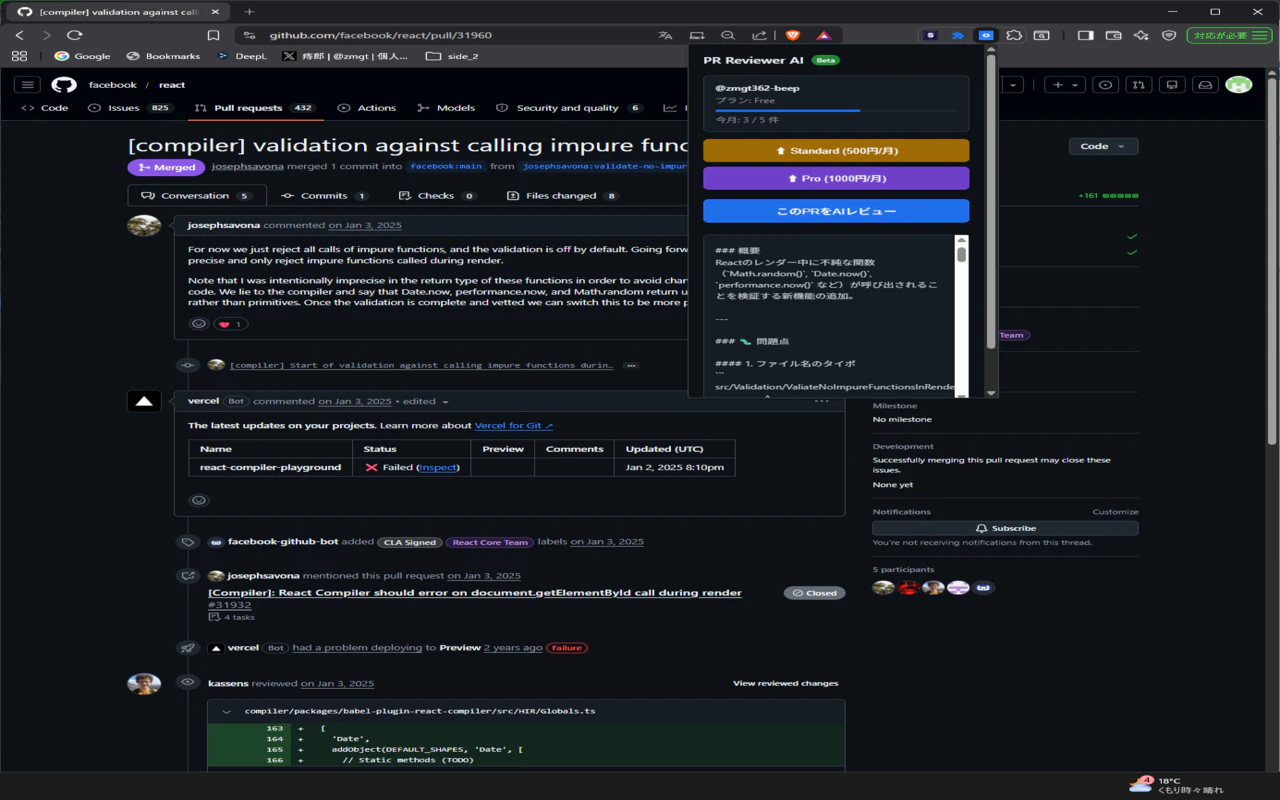The height and width of the screenshot is (800, 1280).
Task: Open GitHub pull requests icon in the header
Action: point(1138,85)
